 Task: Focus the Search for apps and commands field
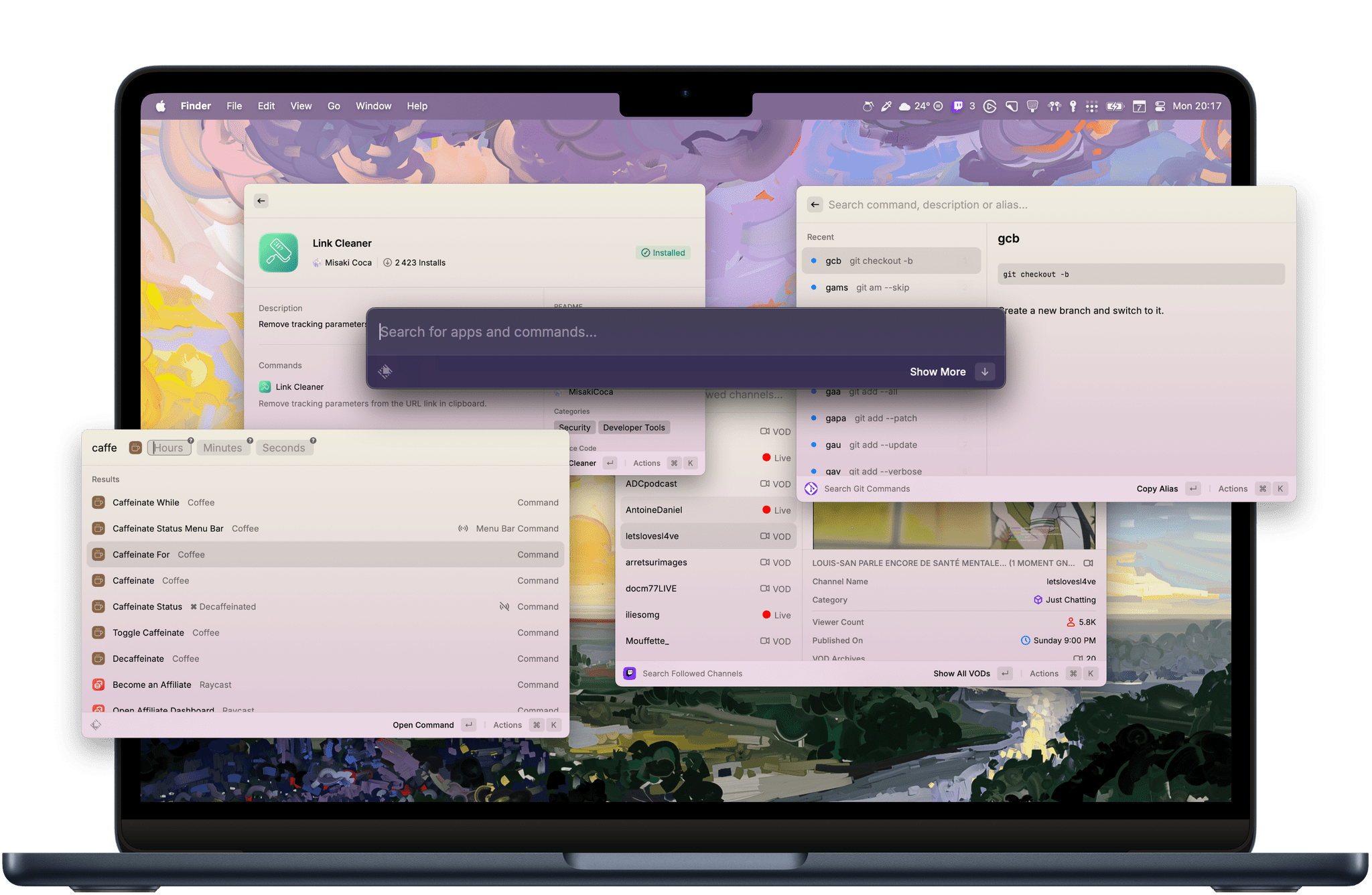click(686, 332)
